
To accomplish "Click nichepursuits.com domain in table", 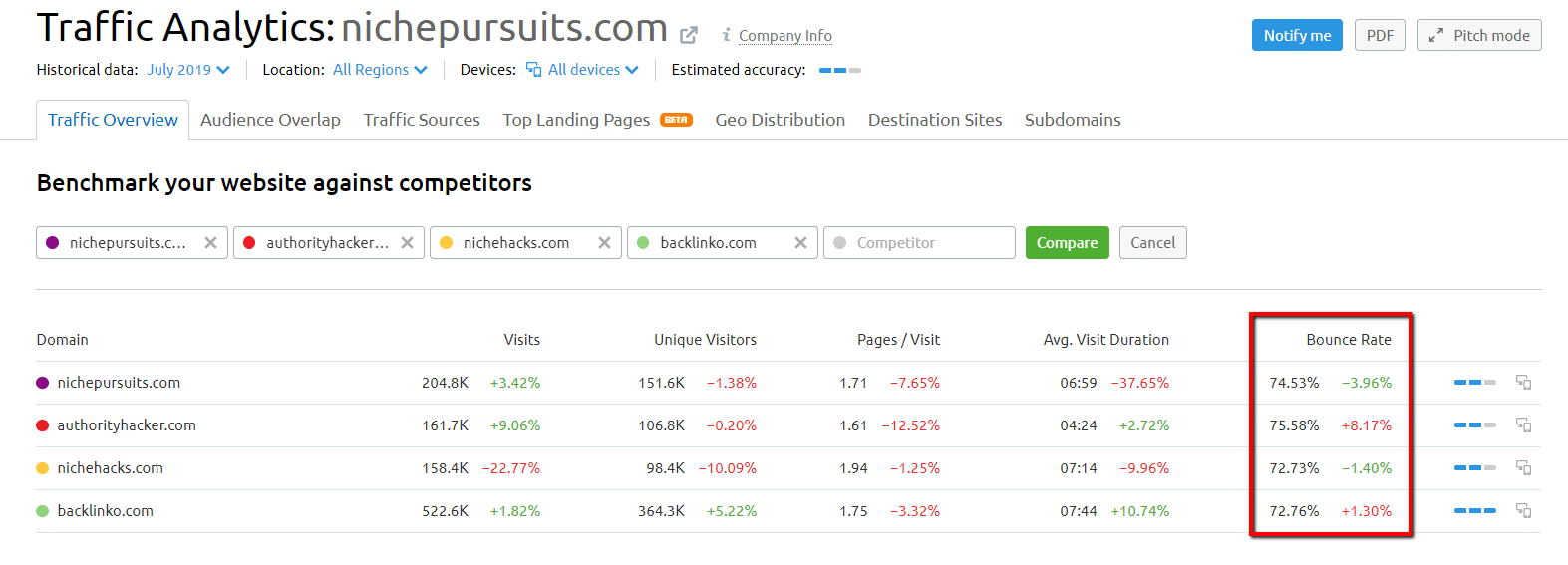I will click(x=119, y=383).
